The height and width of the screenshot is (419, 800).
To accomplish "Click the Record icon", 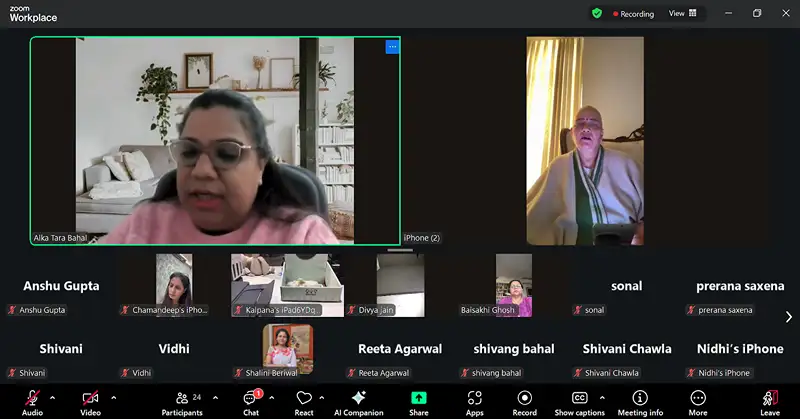I will pos(525,399).
